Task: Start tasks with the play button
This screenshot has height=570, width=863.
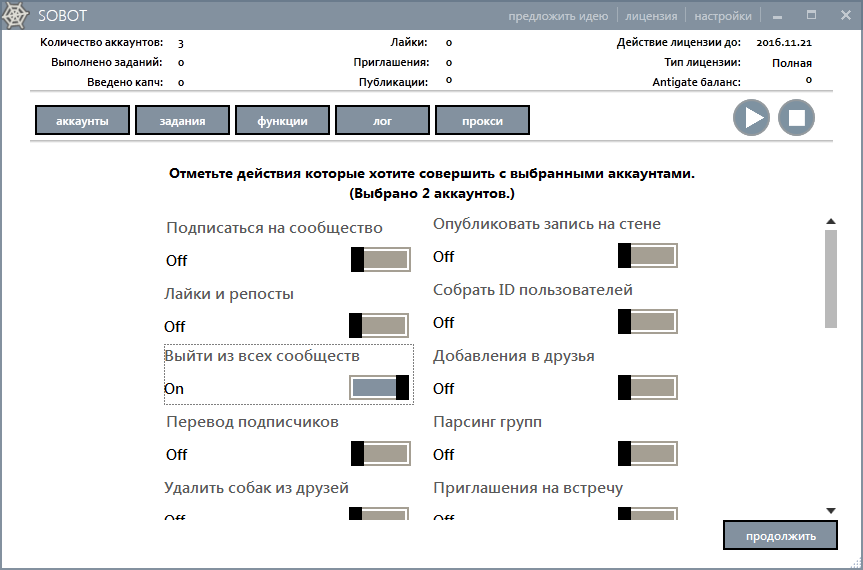Action: [x=751, y=118]
